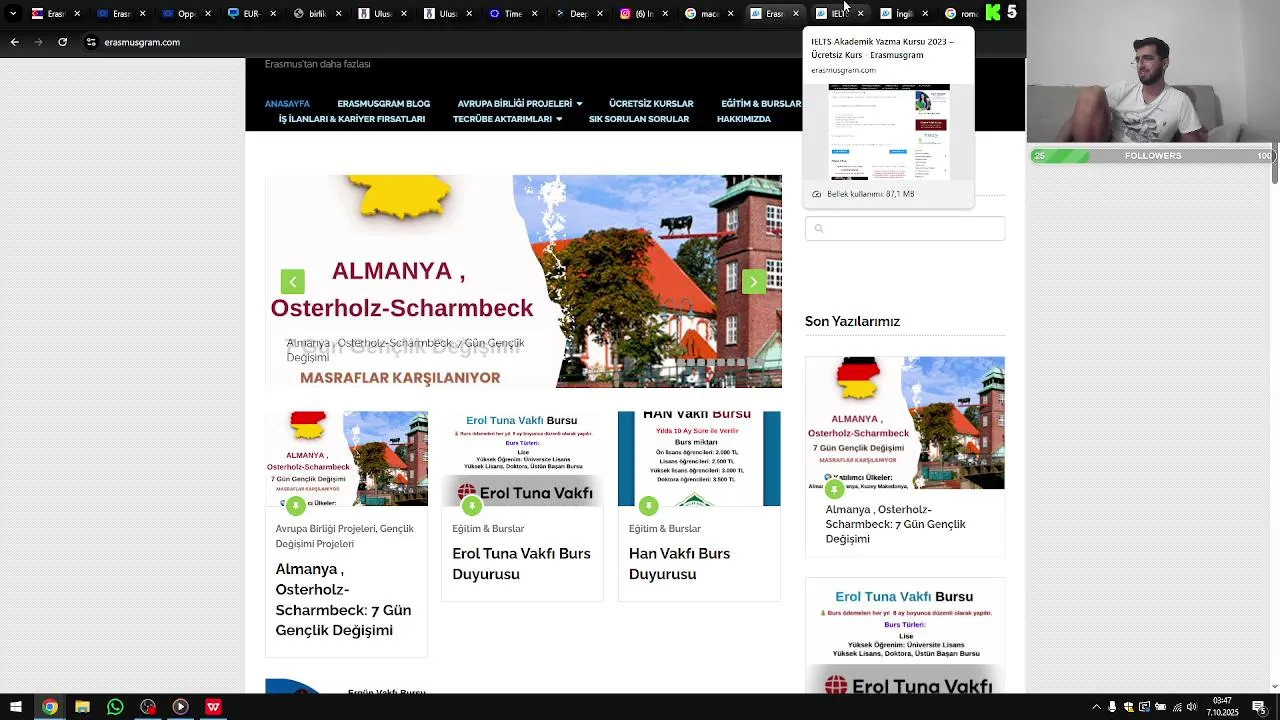Screen dimensions: 1280x720
Task: Show next slide in the carousel
Action: click(754, 282)
